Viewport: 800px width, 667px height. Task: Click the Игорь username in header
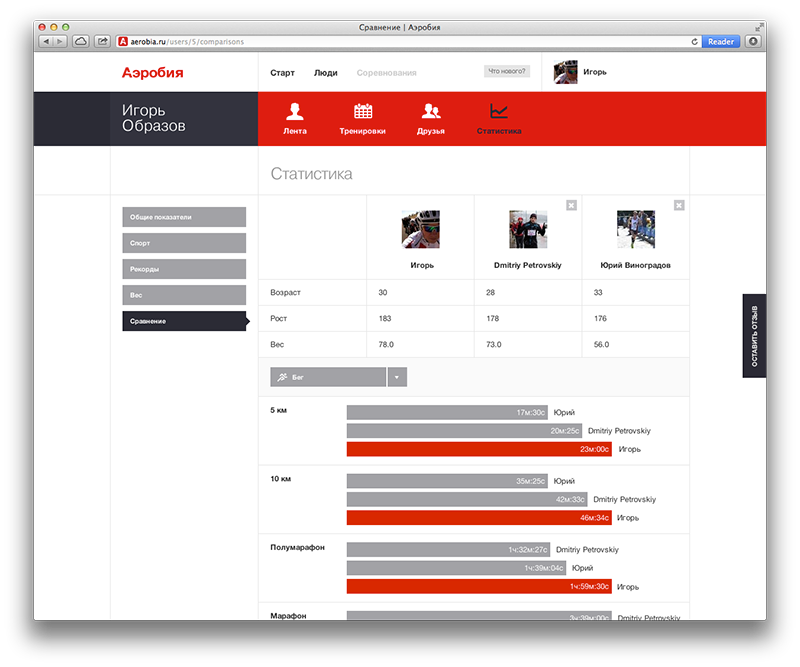(595, 72)
